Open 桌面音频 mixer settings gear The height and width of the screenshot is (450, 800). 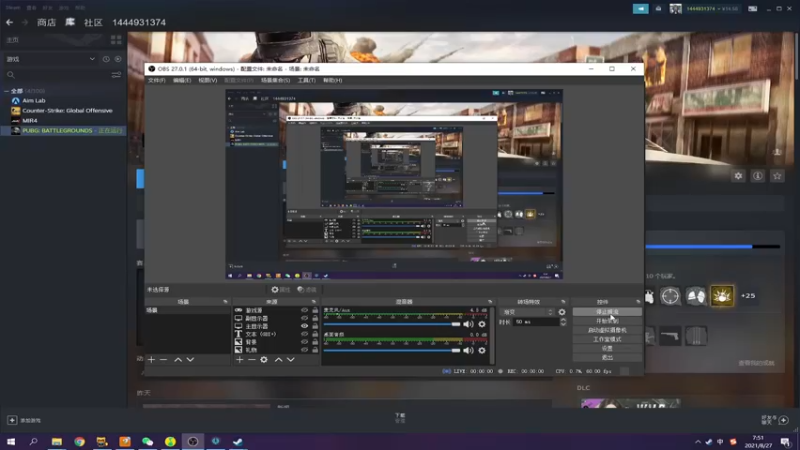coord(482,351)
